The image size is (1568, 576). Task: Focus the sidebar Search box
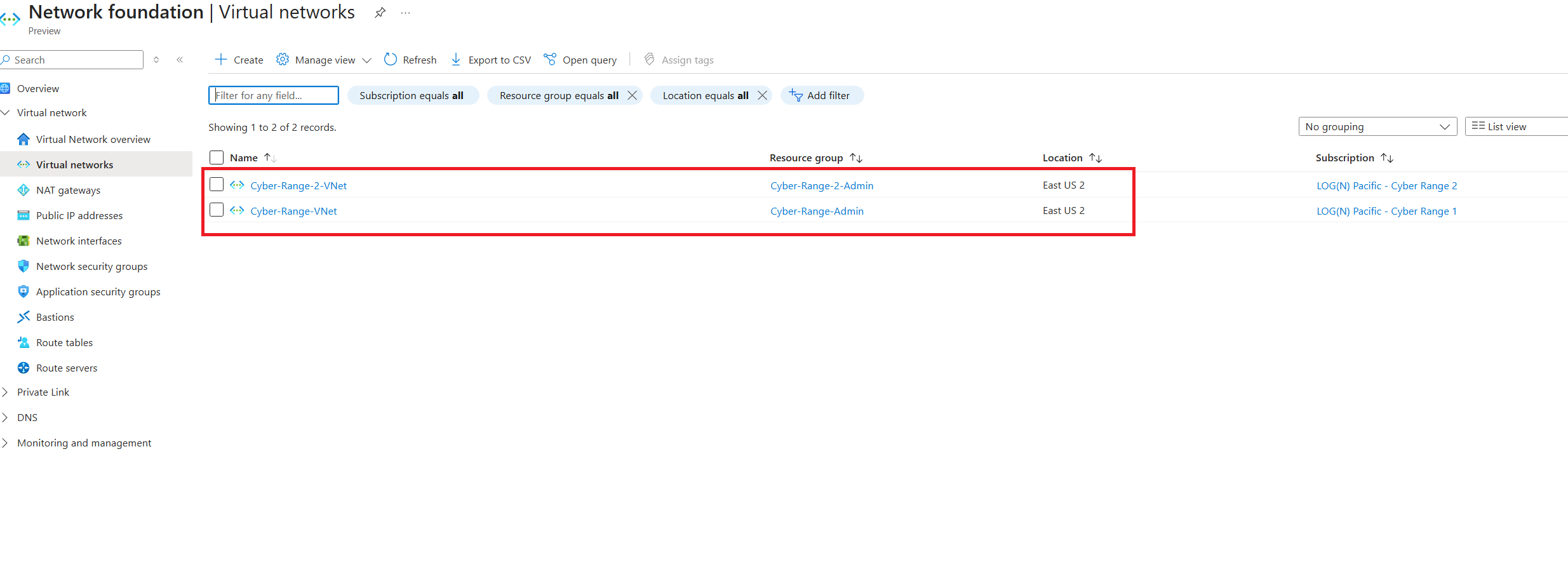72,60
